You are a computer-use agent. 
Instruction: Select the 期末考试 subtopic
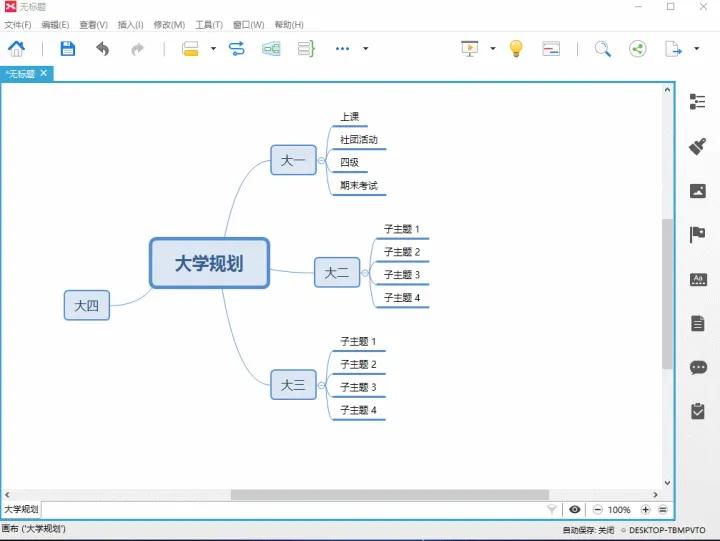(359, 186)
